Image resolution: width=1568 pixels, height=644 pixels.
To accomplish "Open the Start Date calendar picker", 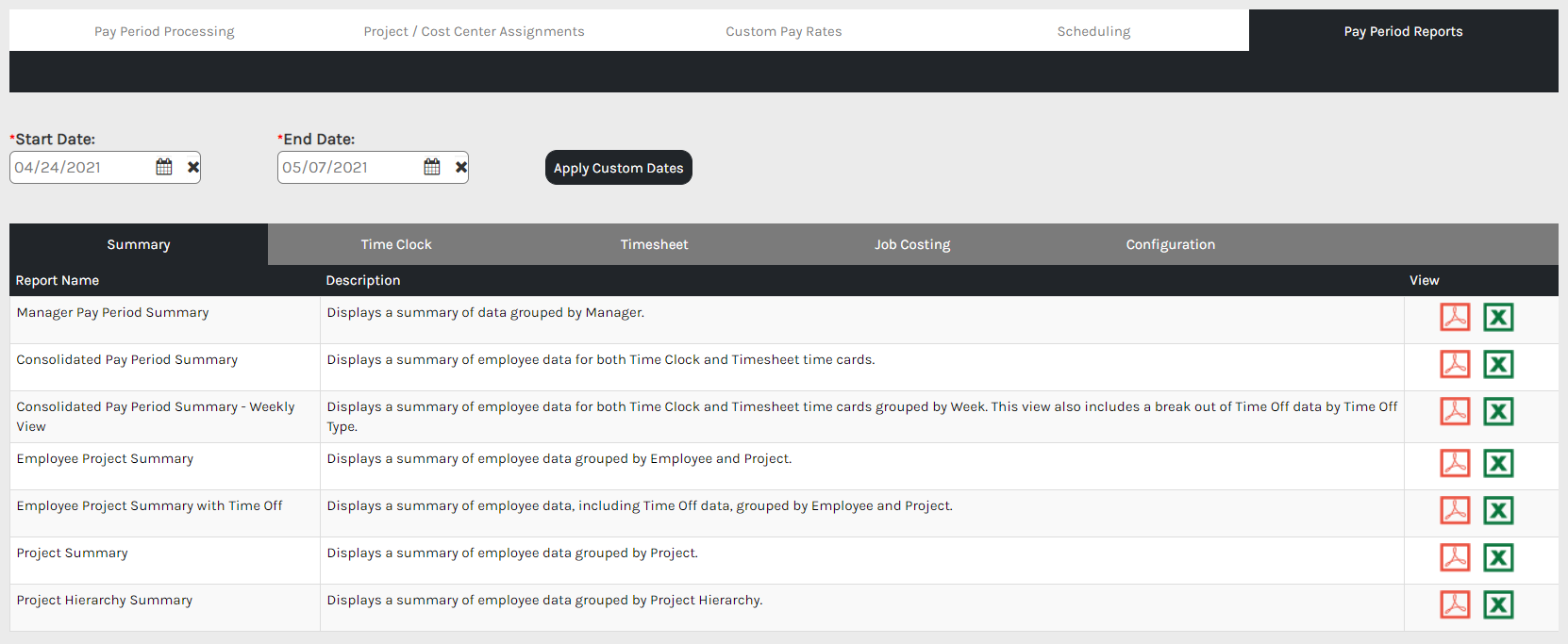I will 164,167.
